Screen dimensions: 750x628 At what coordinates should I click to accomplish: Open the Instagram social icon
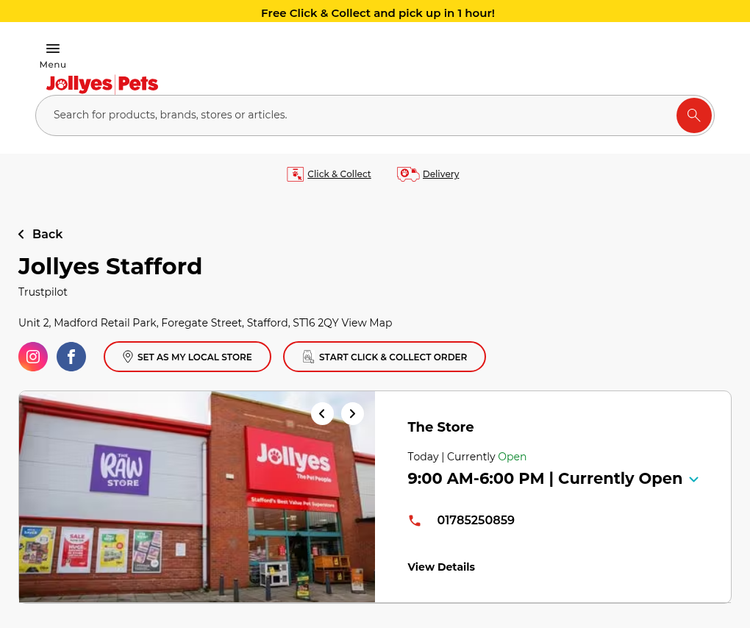point(33,357)
